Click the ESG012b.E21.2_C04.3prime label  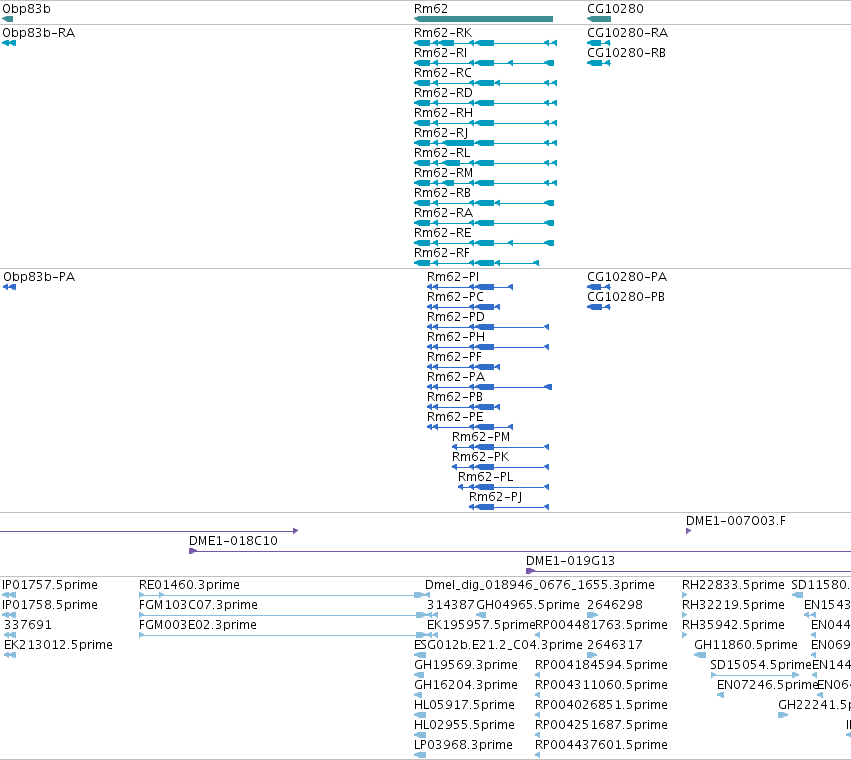point(498,645)
